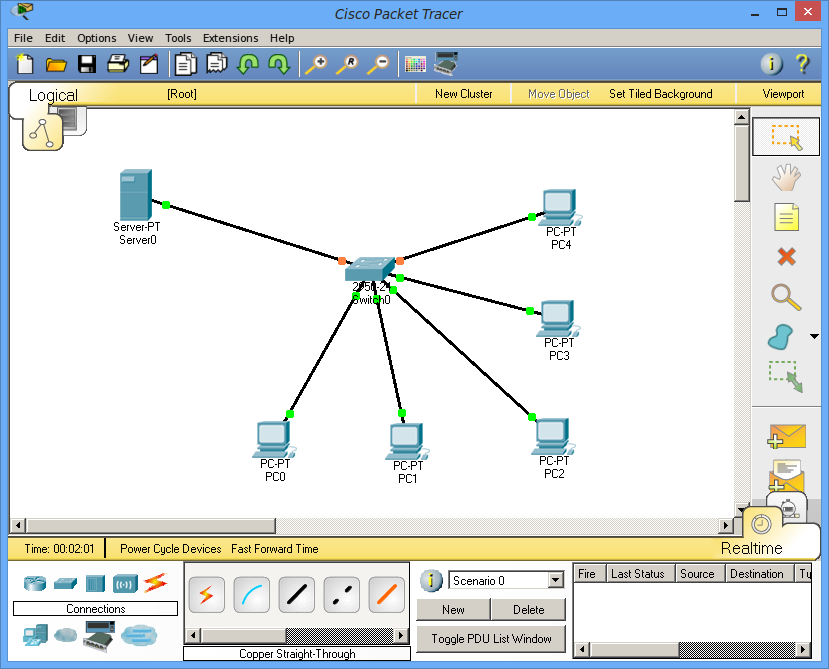Open the View menu
The image size is (829, 669).
coord(140,38)
